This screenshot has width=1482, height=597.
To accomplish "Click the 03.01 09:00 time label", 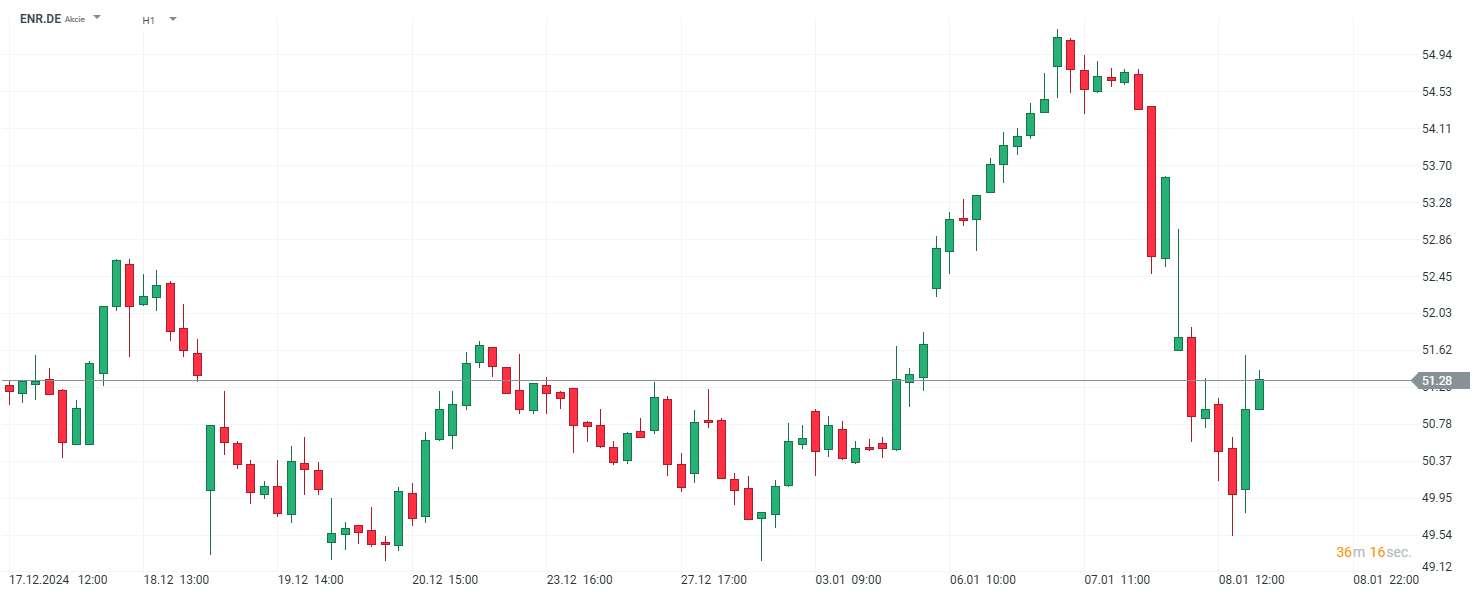I will click(x=849, y=580).
